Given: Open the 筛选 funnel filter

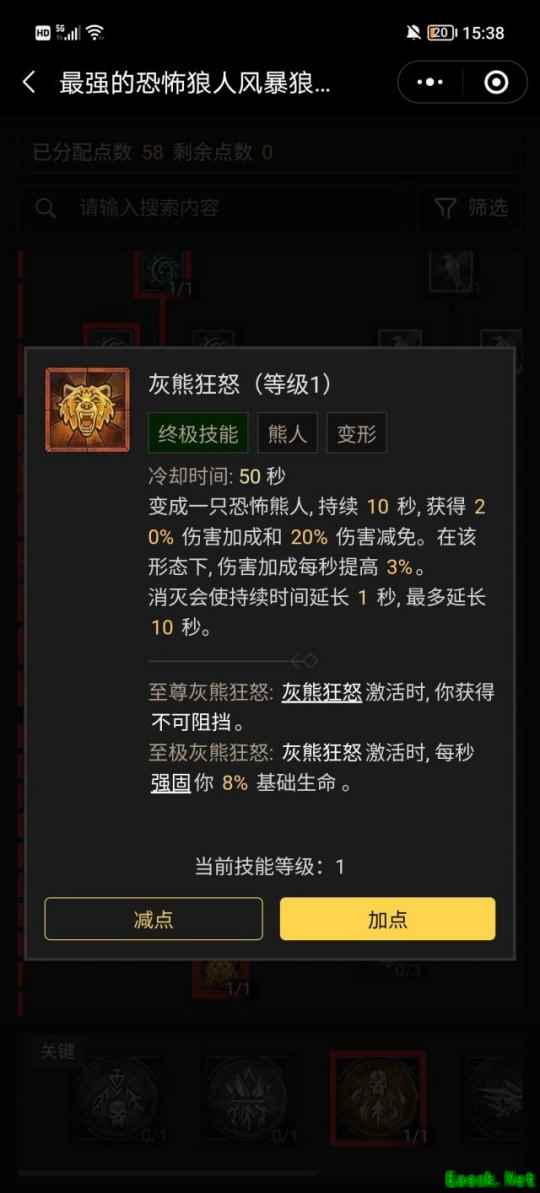Looking at the screenshot, I should [x=472, y=208].
